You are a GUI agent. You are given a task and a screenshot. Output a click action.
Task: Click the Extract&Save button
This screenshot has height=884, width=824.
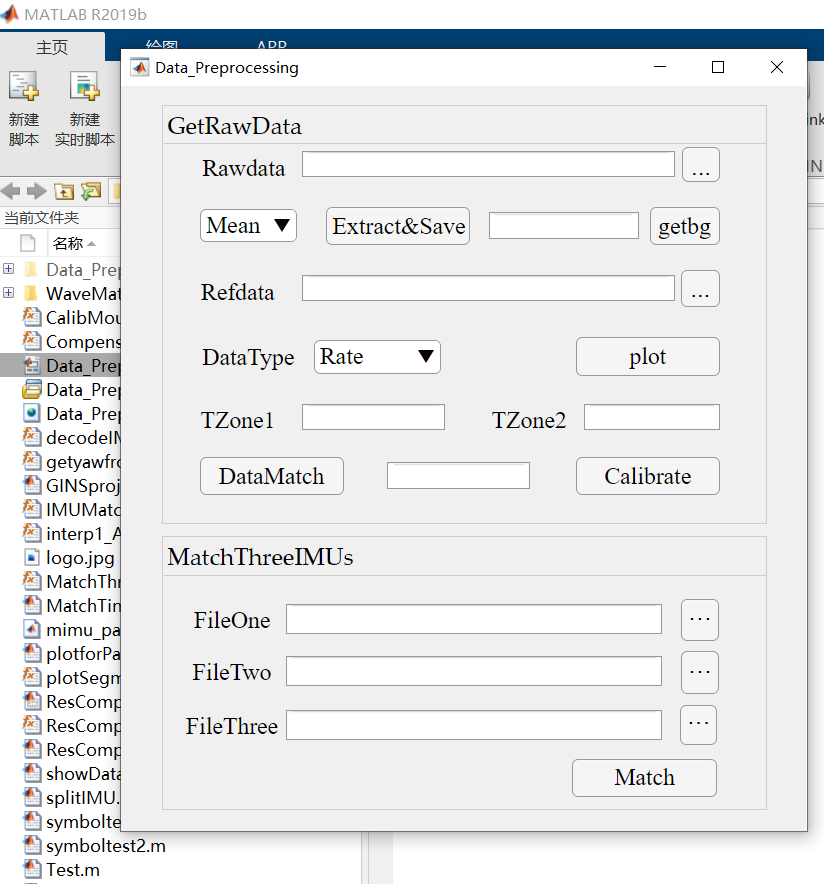point(397,226)
